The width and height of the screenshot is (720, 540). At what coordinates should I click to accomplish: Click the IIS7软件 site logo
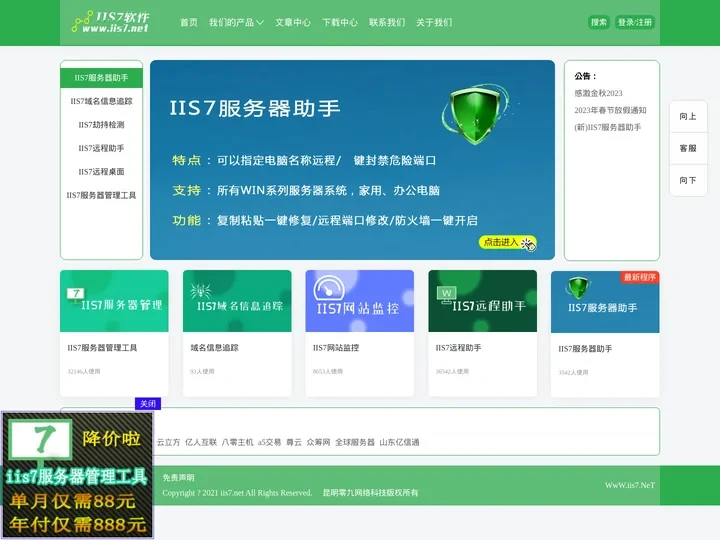click(x=111, y=22)
